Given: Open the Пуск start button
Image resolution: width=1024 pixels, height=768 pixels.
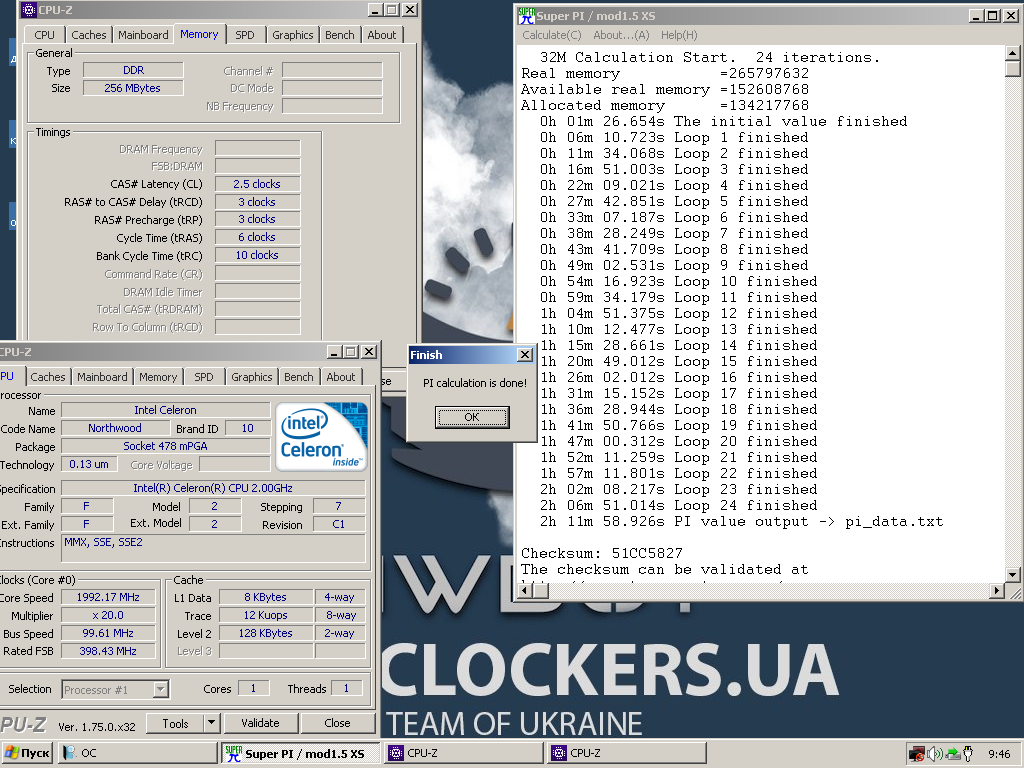Looking at the screenshot, I should coord(27,754).
